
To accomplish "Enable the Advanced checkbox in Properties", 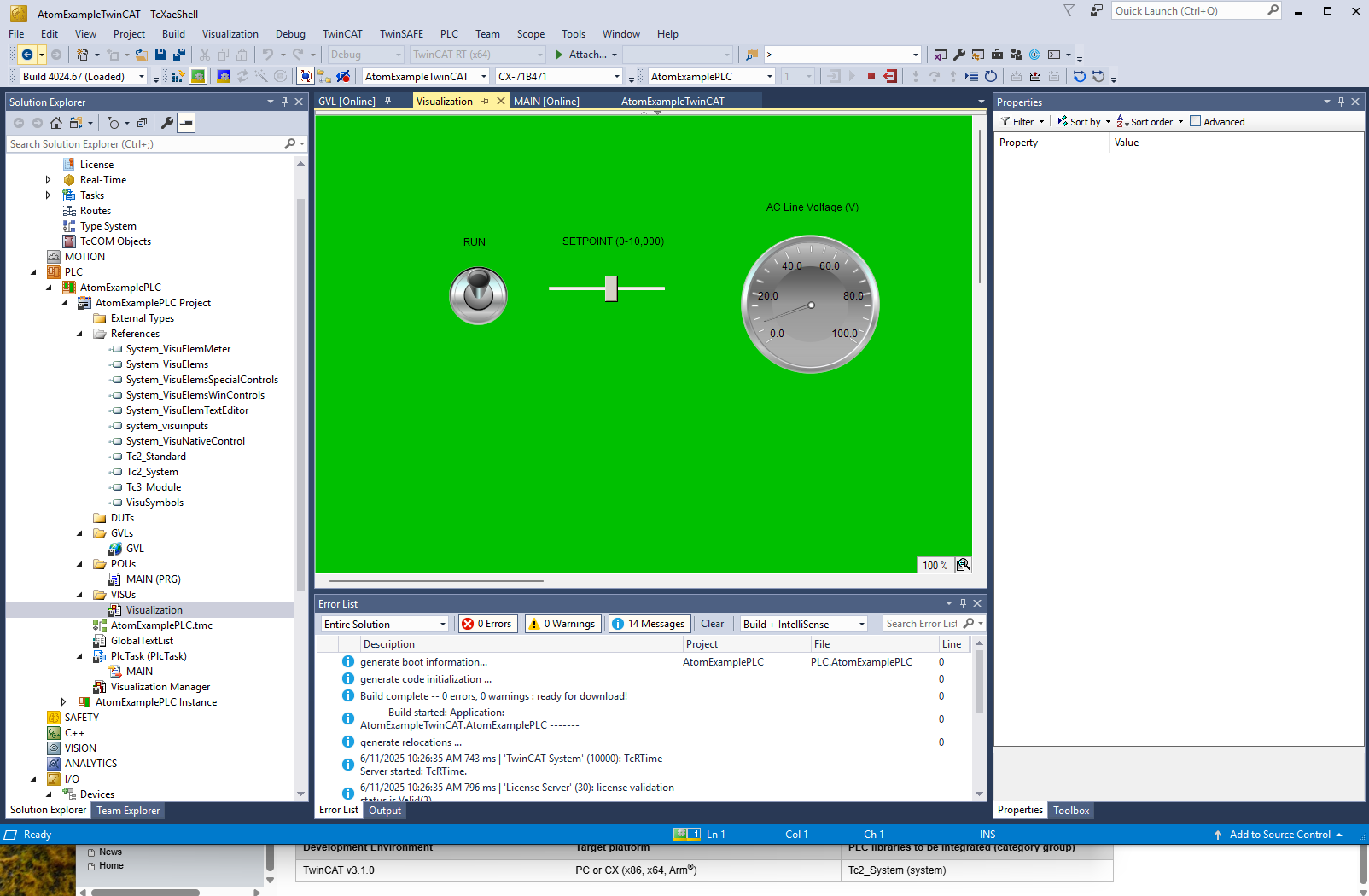I will tap(1195, 122).
